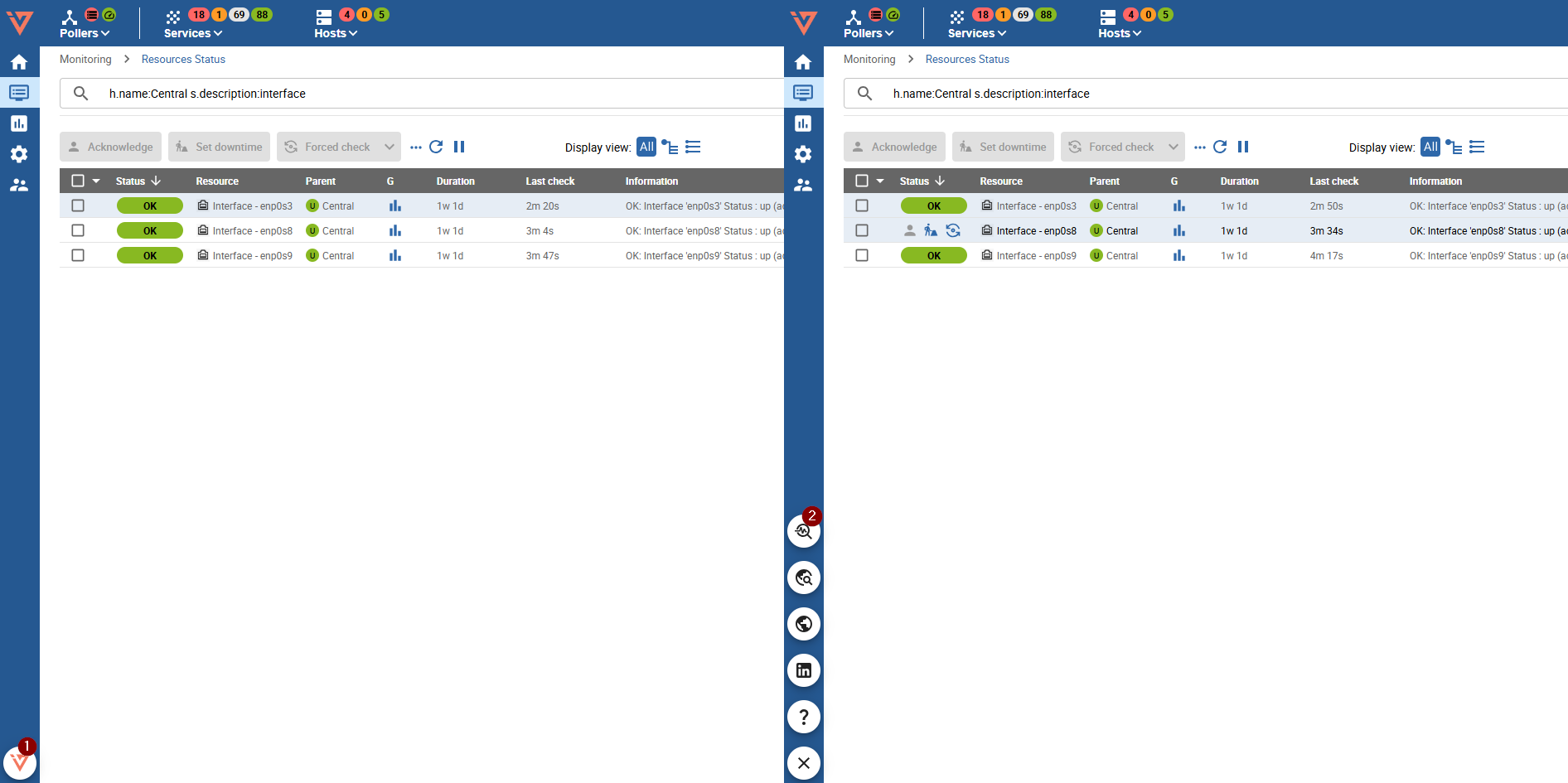This screenshot has height=783, width=1568.
Task: Click the globe icon in the floating menu
Action: [x=803, y=624]
